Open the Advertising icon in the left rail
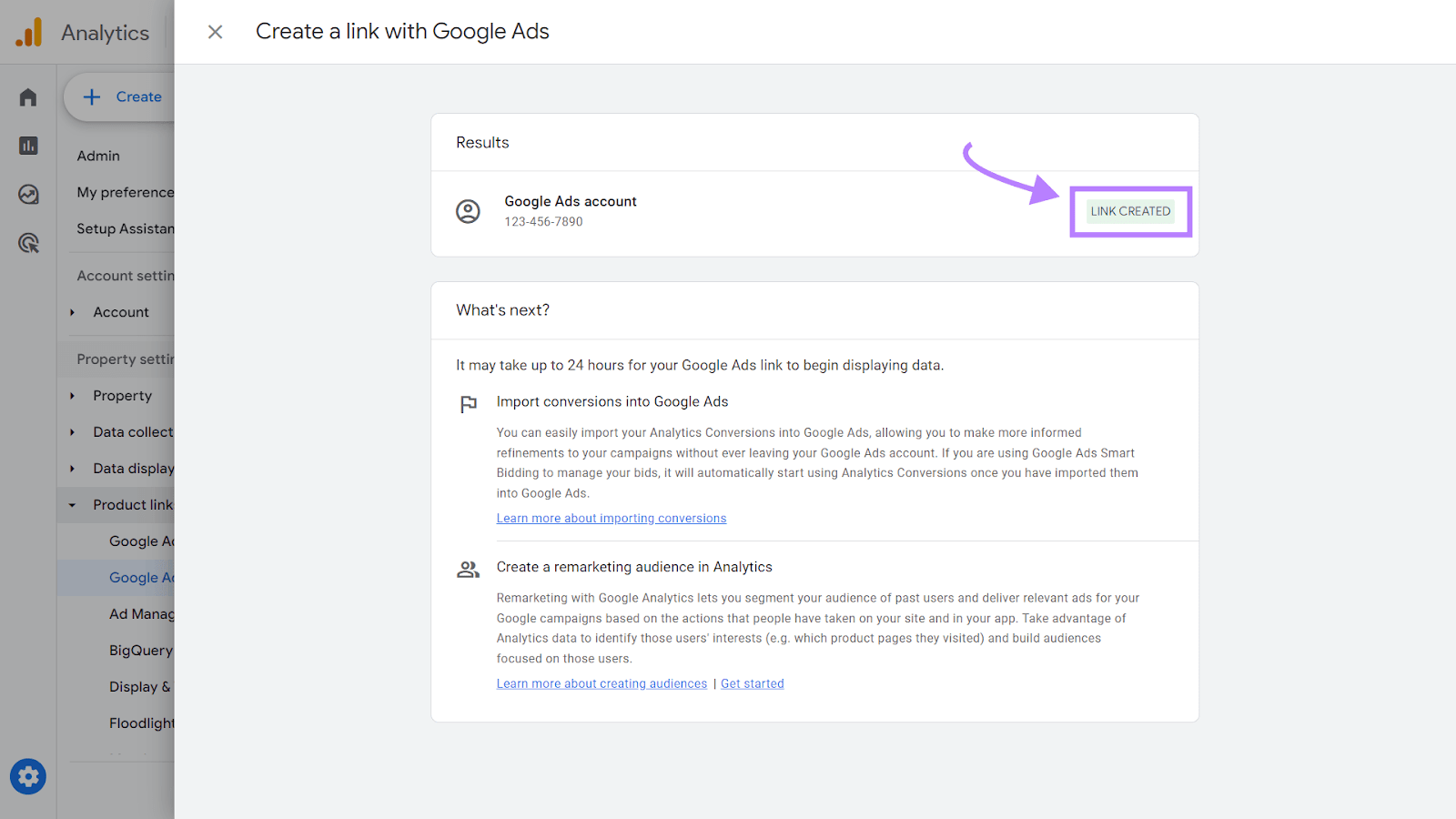1456x819 pixels. 27,243
